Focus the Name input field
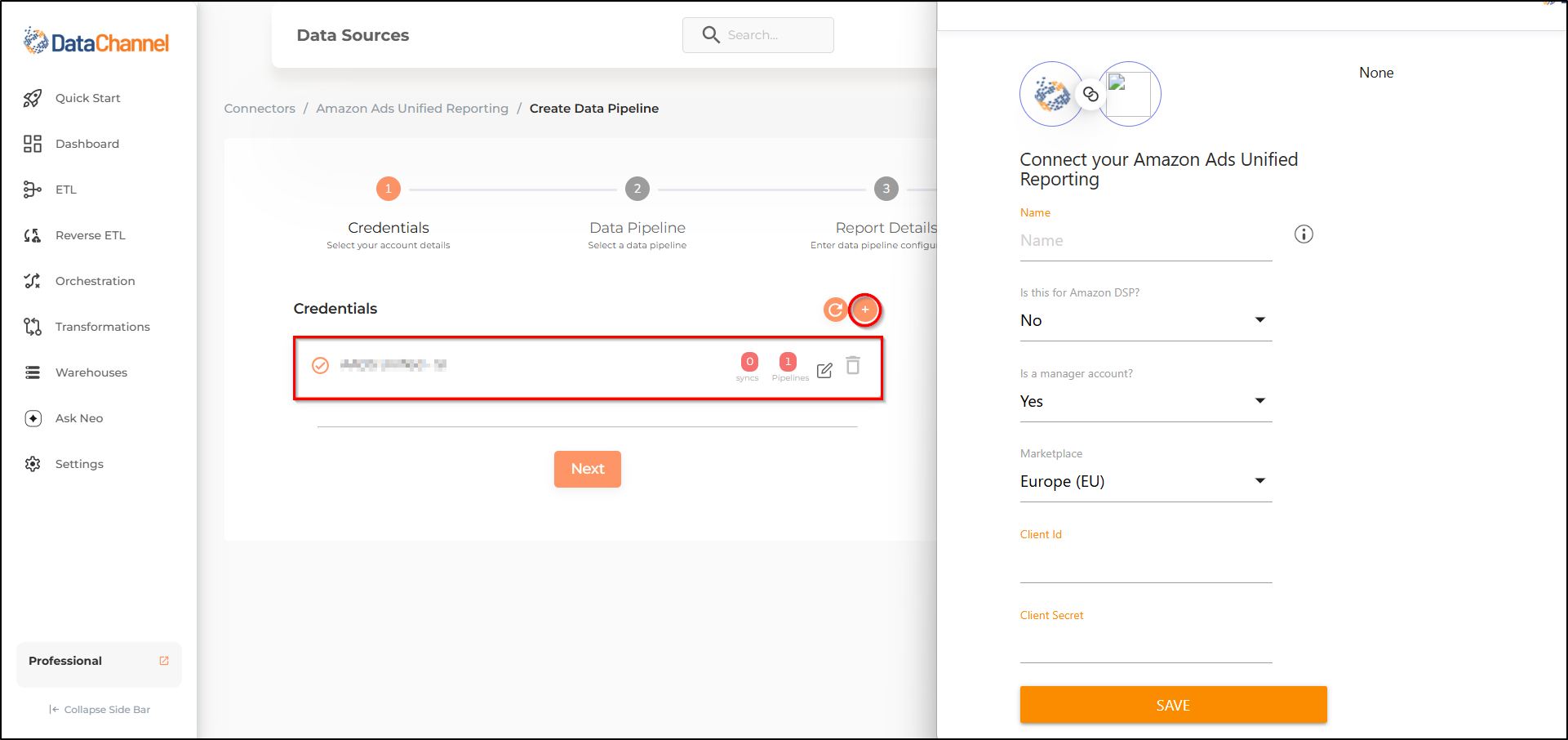The height and width of the screenshot is (740, 1568). pos(1146,241)
